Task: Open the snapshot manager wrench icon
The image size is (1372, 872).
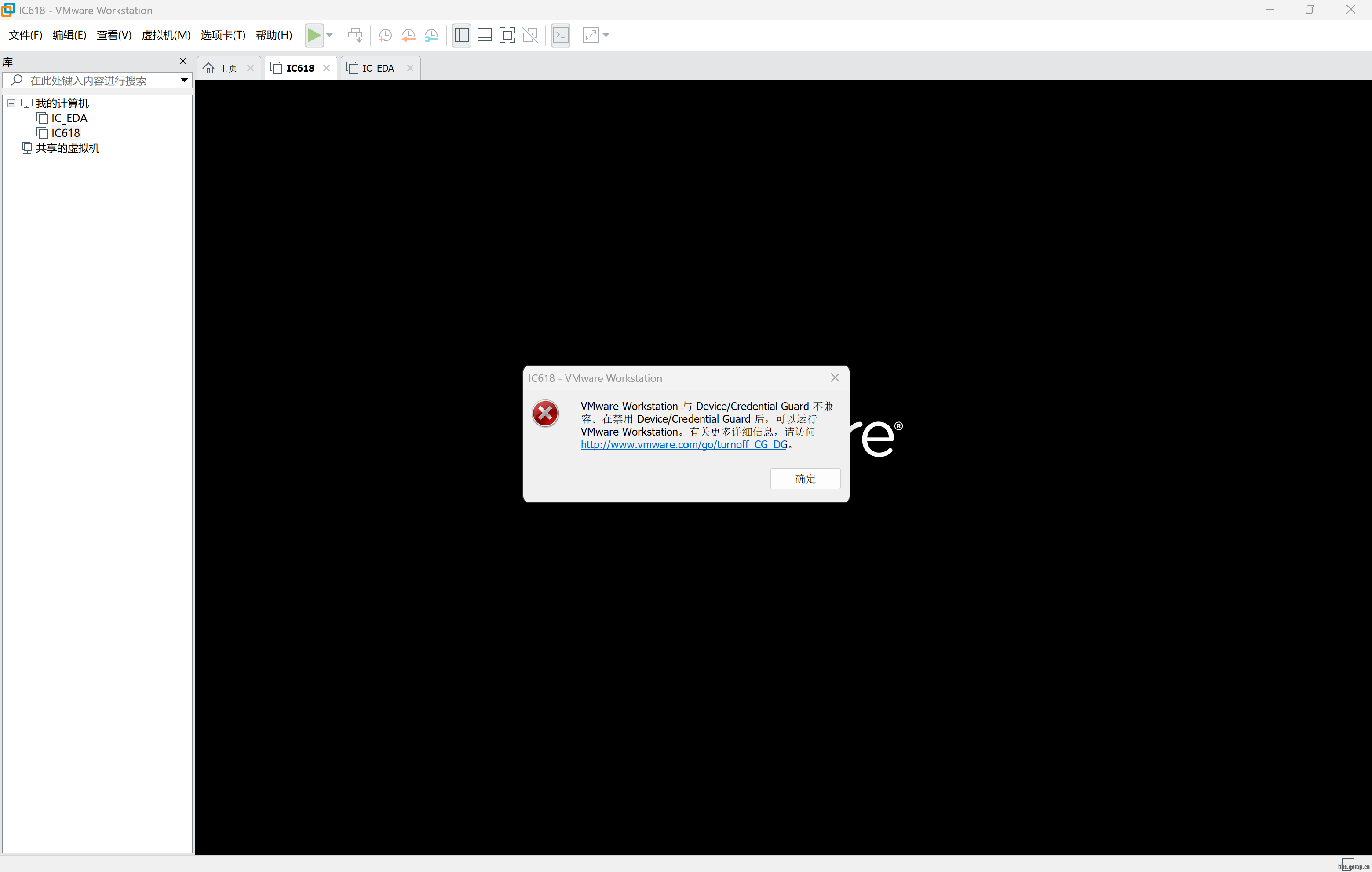Action: click(x=432, y=35)
